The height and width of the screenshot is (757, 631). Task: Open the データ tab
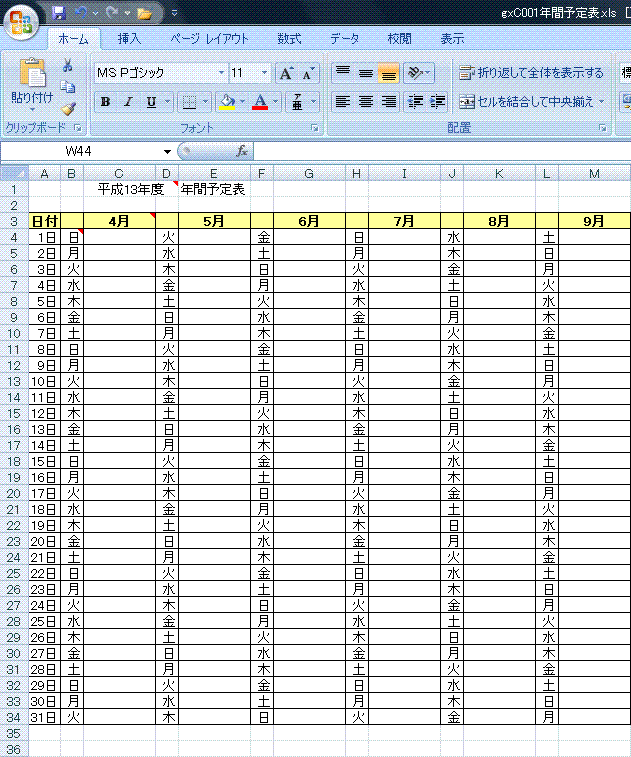(x=345, y=39)
